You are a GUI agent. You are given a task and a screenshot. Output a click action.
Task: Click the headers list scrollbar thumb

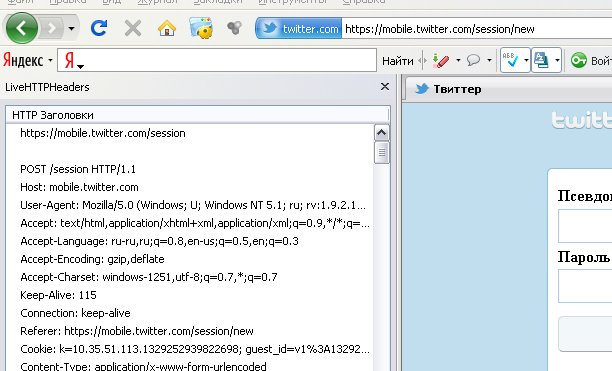381,153
